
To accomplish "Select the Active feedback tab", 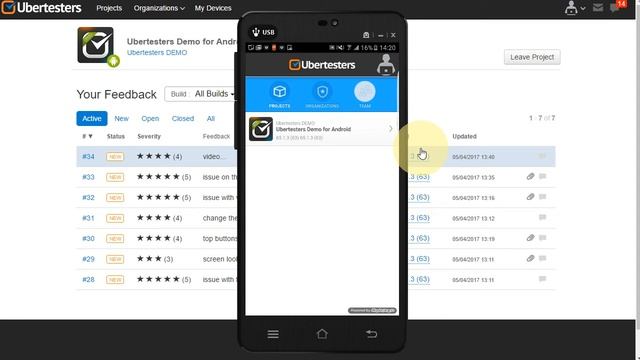I will pos(92,118).
